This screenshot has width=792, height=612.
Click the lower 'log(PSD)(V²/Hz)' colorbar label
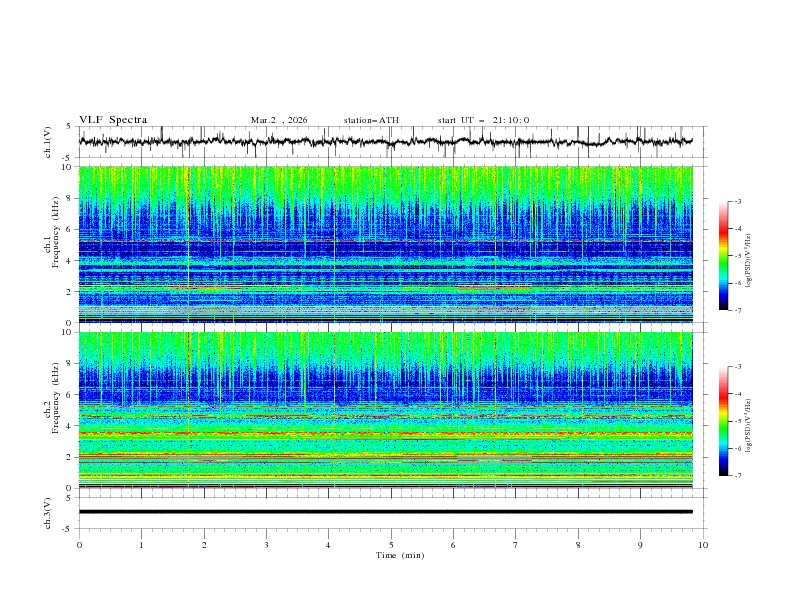point(748,425)
